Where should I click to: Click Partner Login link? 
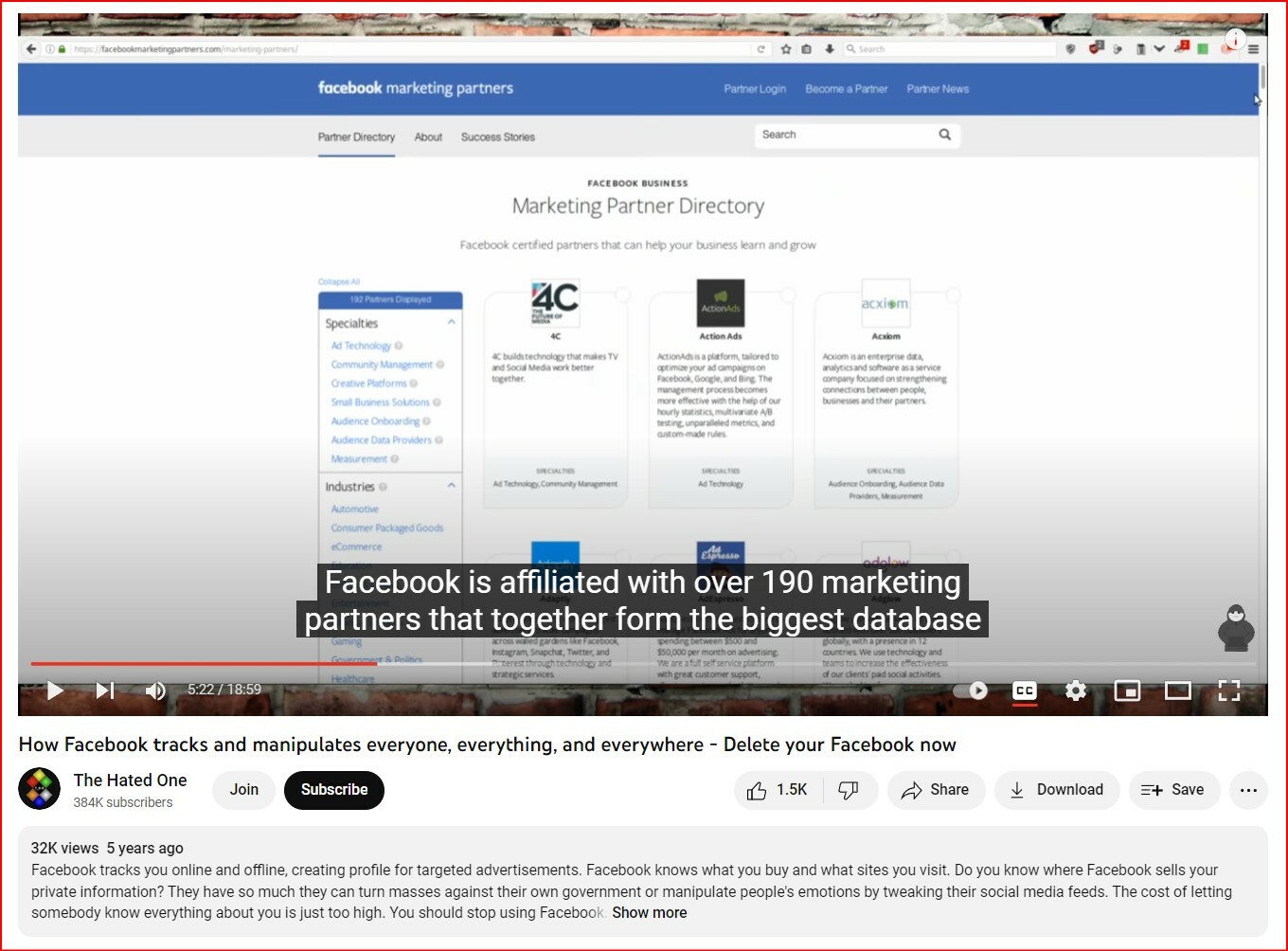pyautogui.click(x=755, y=89)
